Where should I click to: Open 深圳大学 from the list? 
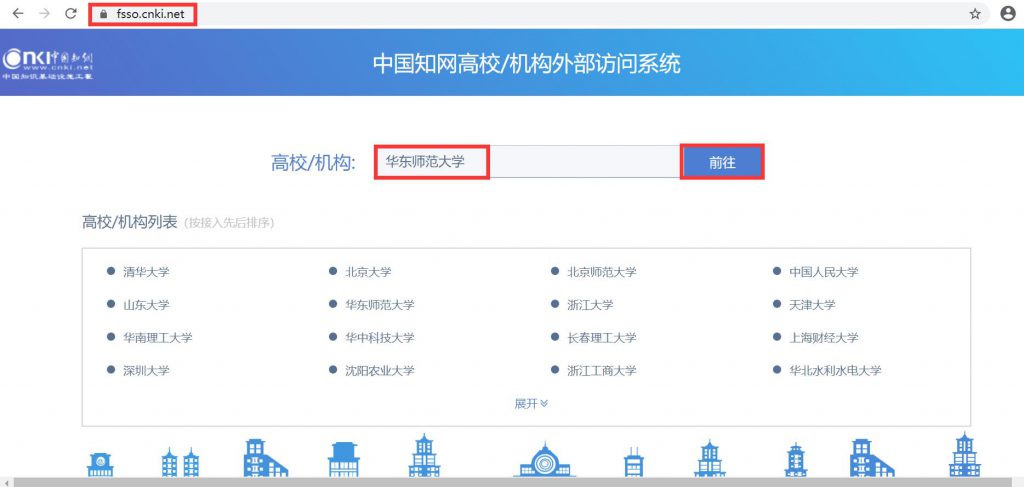point(146,370)
